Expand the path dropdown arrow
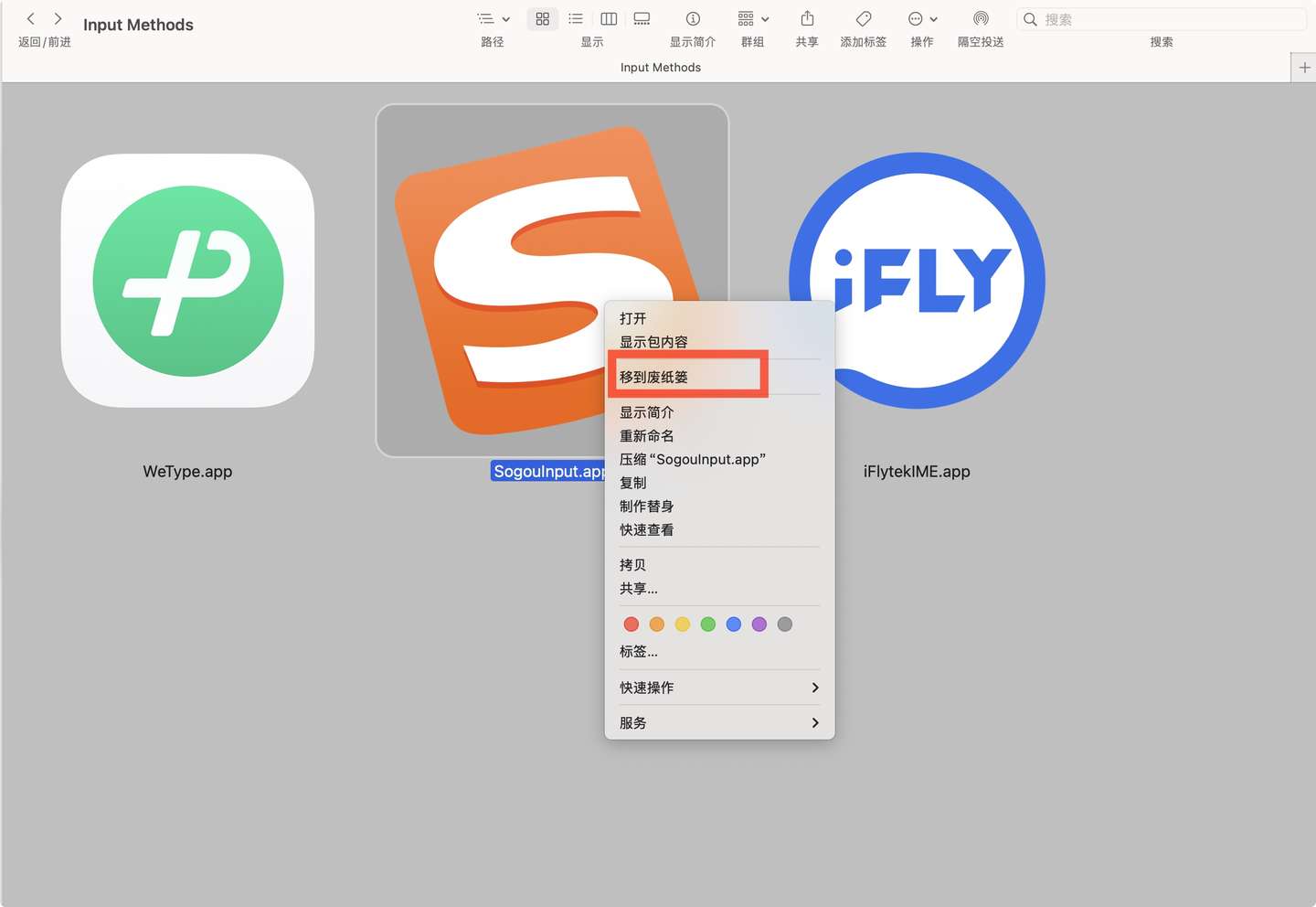The height and width of the screenshot is (907, 1316). [x=505, y=19]
